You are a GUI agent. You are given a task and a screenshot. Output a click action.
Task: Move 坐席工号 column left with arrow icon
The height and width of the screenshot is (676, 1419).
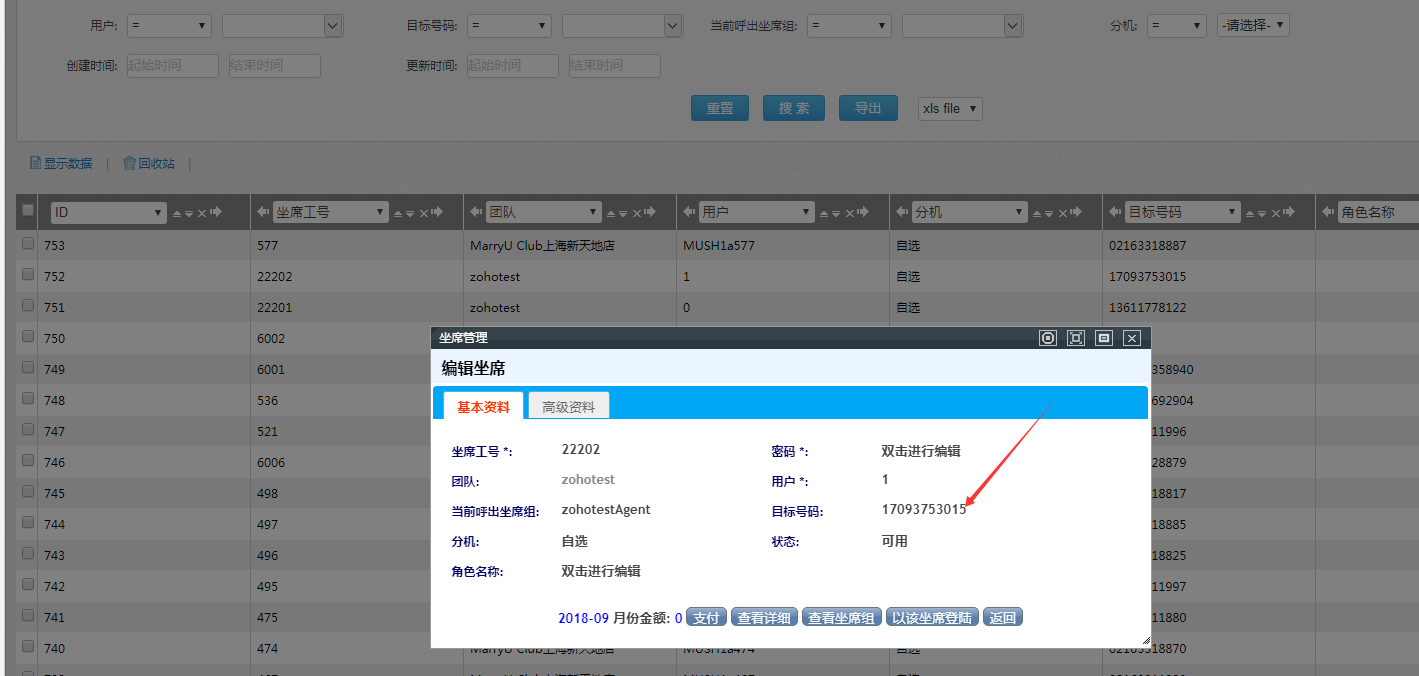coord(264,212)
